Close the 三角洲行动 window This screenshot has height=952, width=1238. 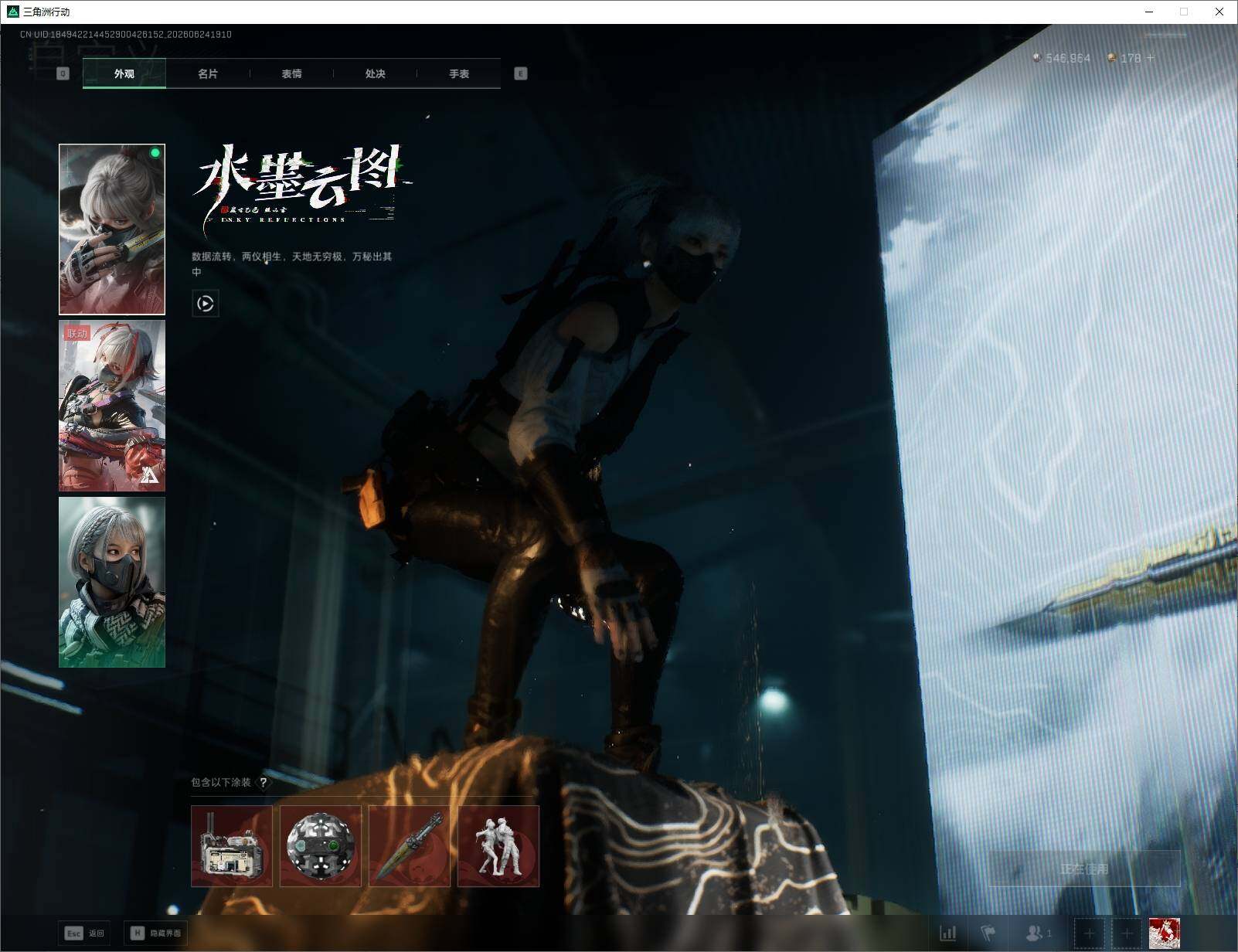pyautogui.click(x=1219, y=12)
